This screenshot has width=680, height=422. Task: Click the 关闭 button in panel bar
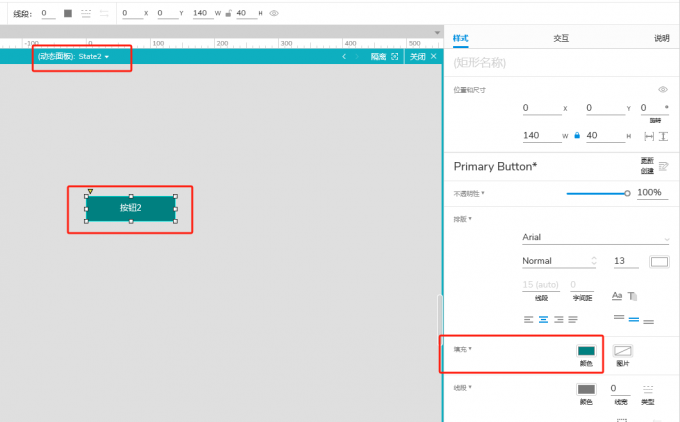click(422, 57)
